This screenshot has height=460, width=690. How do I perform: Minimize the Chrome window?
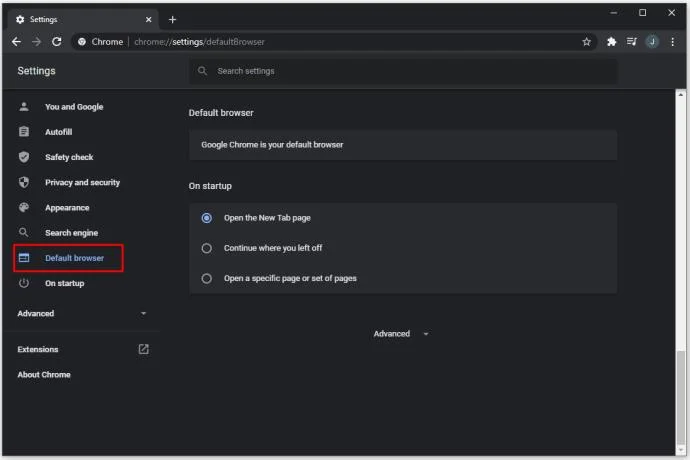(x=614, y=13)
